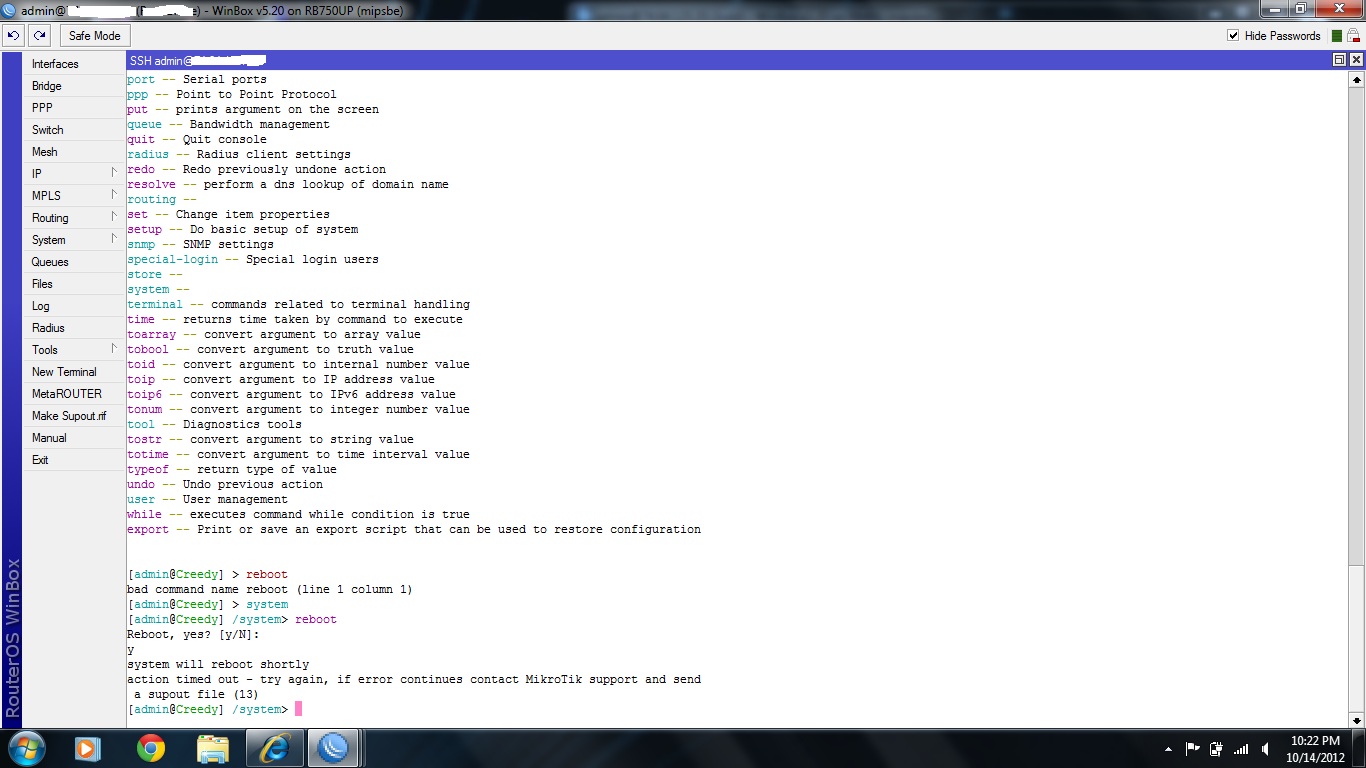
Task: Show hidden system tray icons
Action: point(1169,749)
